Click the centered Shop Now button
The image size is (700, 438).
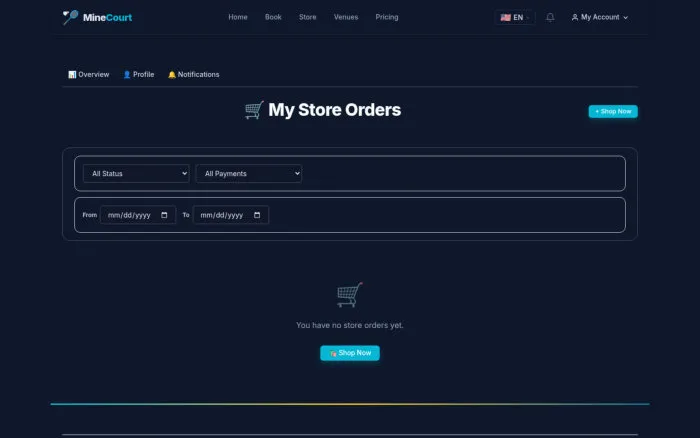[x=350, y=353]
